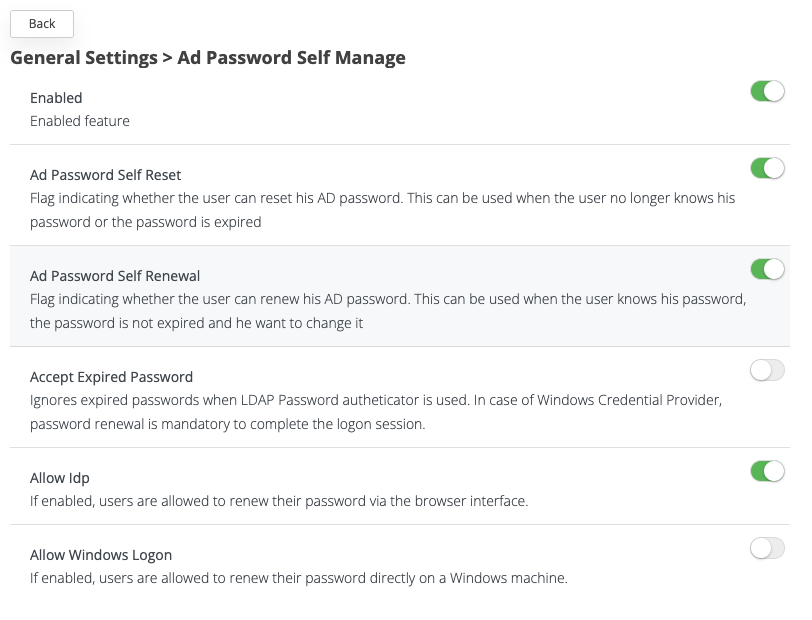Image resolution: width=812 pixels, height=620 pixels.
Task: Click the General Settings breadcrumb heading
Action: click(83, 58)
